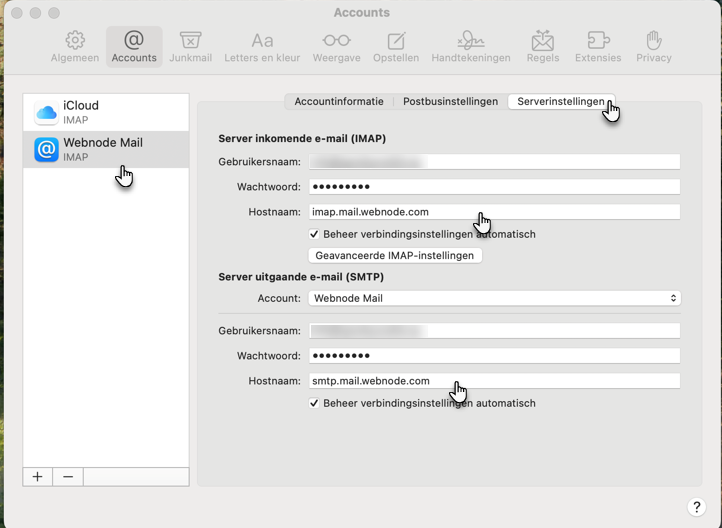The width and height of the screenshot is (722, 528).
Task: Open the Algemeen gear preferences pane
Action: tap(75, 46)
